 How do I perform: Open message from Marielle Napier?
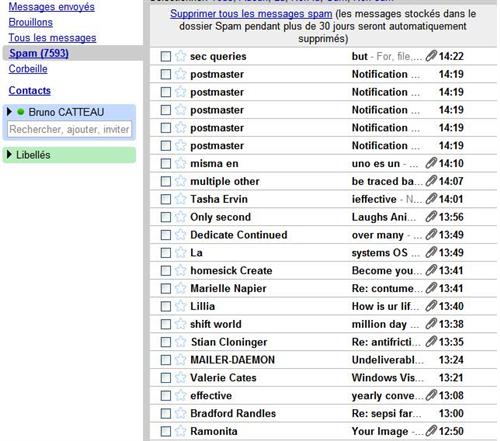point(323,288)
